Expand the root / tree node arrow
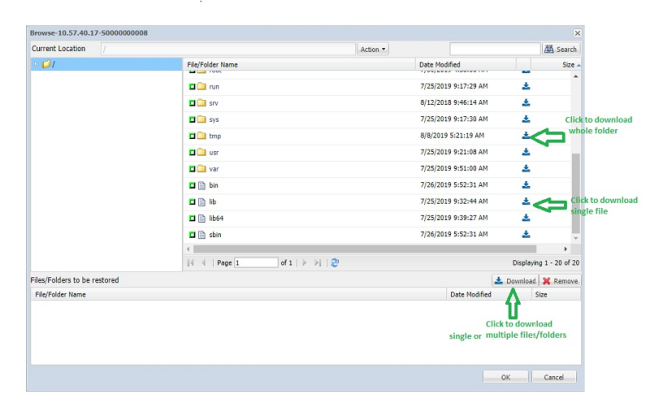This screenshot has width=650, height=420. pyautogui.click(x=36, y=64)
